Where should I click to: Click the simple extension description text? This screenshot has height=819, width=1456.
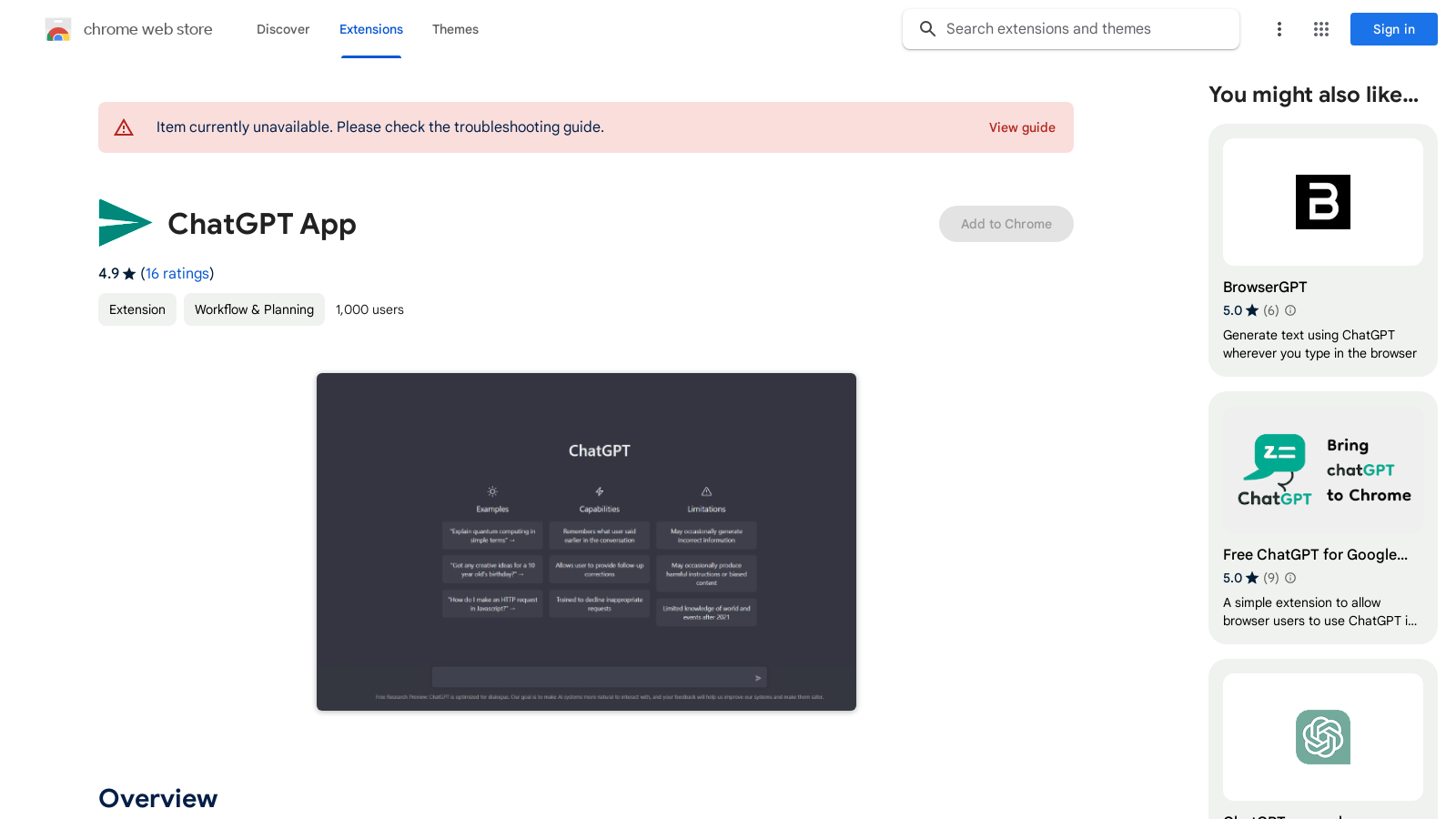pyautogui.click(x=1319, y=612)
